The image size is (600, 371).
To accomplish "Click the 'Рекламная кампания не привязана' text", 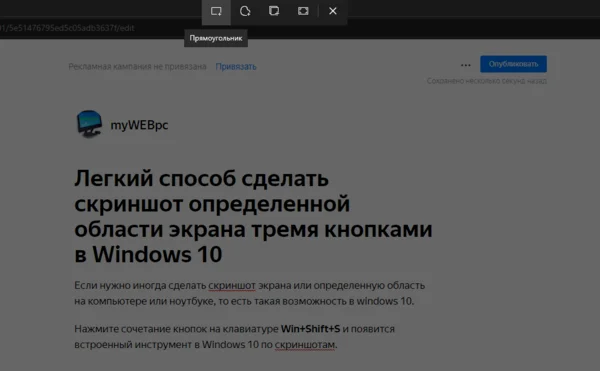I will click(137, 67).
